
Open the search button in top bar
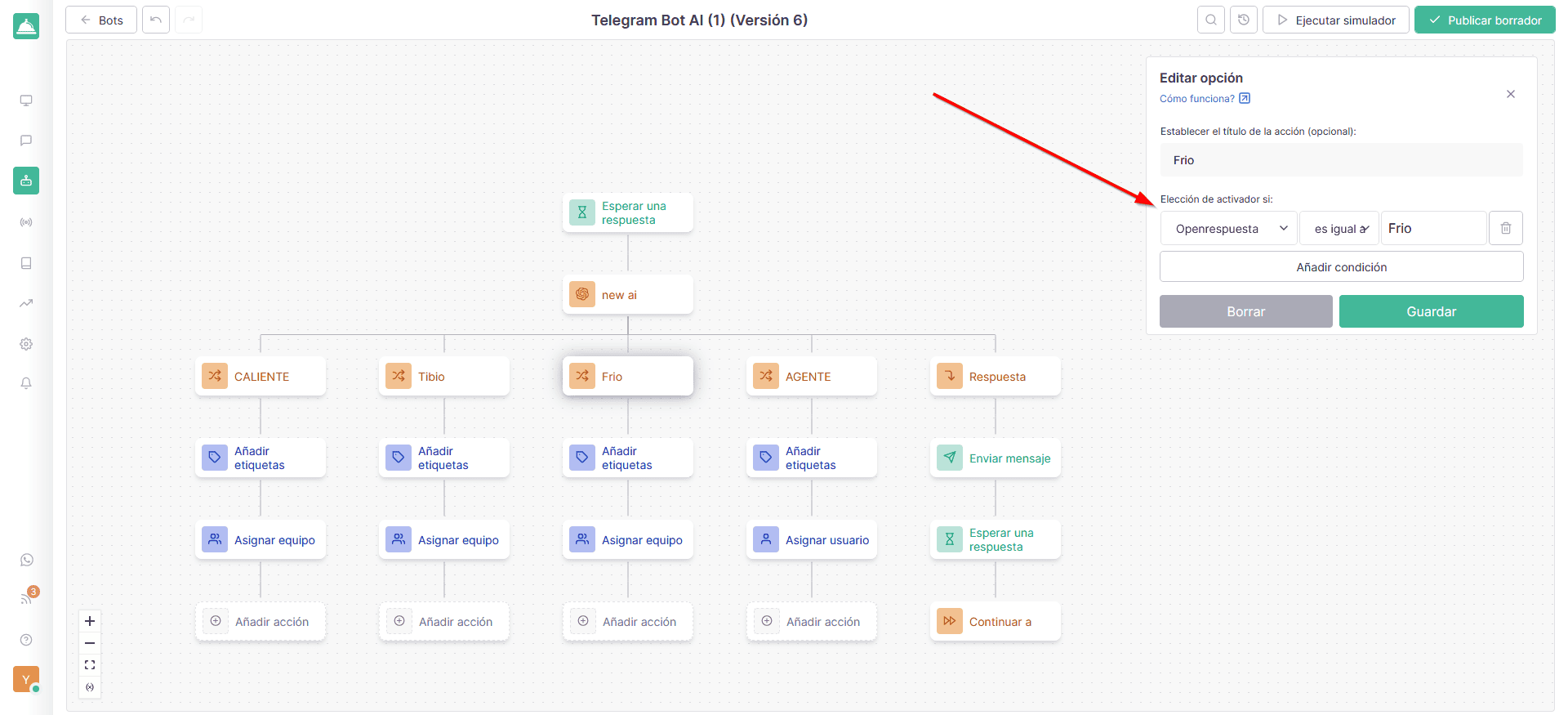[1211, 20]
